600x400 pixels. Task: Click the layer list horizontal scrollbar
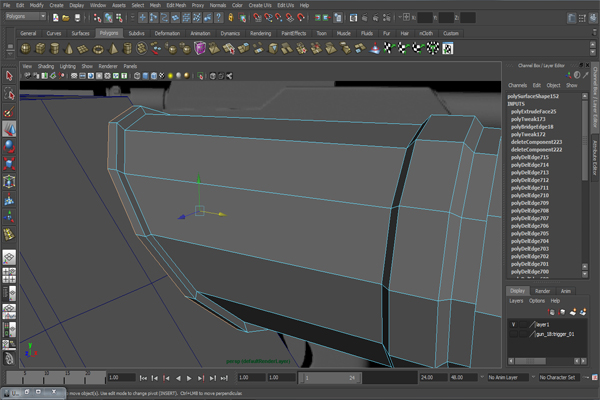[x=530, y=361]
